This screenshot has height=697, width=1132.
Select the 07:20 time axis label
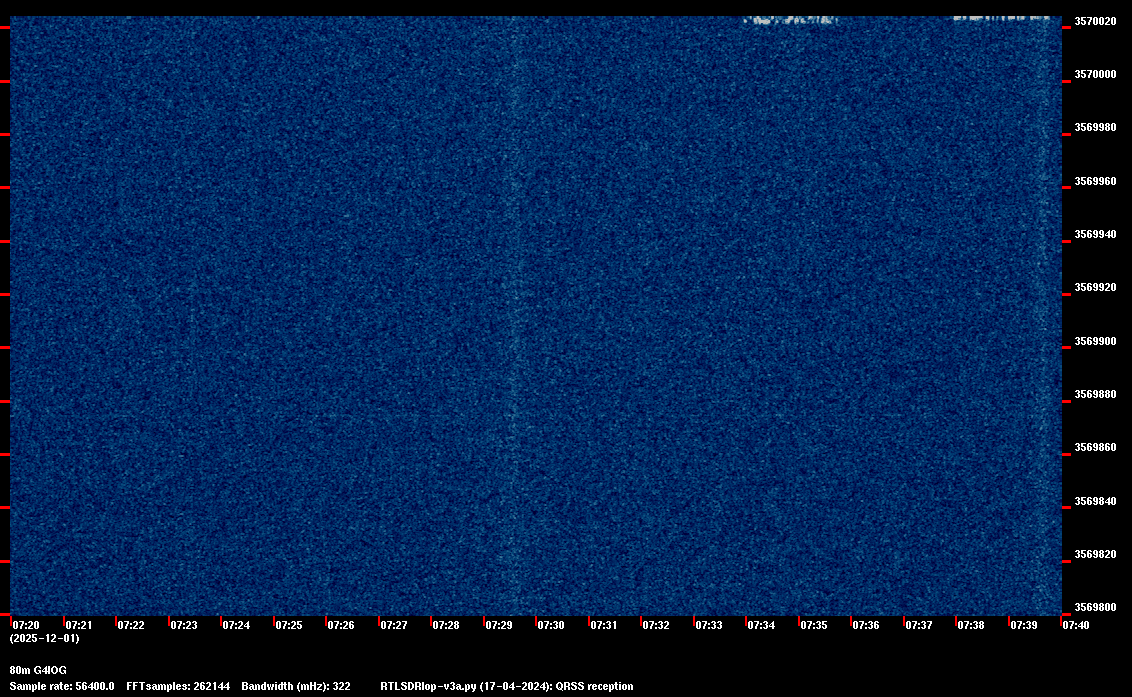[26, 625]
